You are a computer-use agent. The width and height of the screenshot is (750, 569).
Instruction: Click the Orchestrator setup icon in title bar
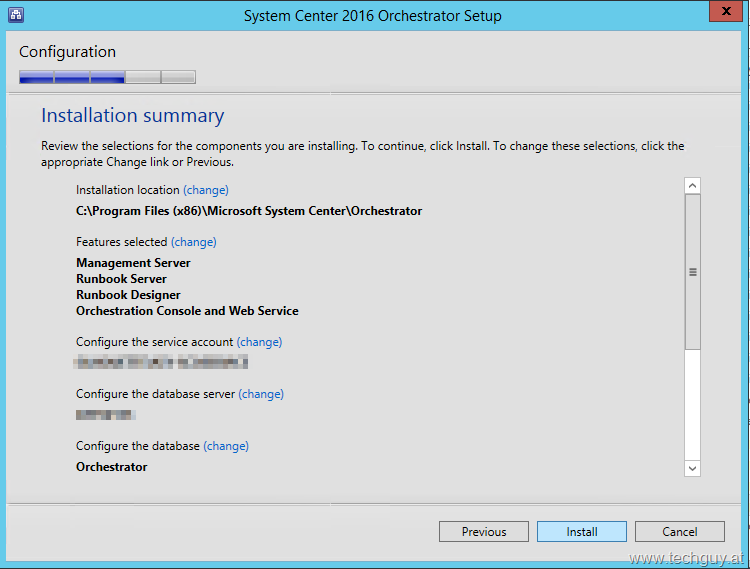point(17,15)
